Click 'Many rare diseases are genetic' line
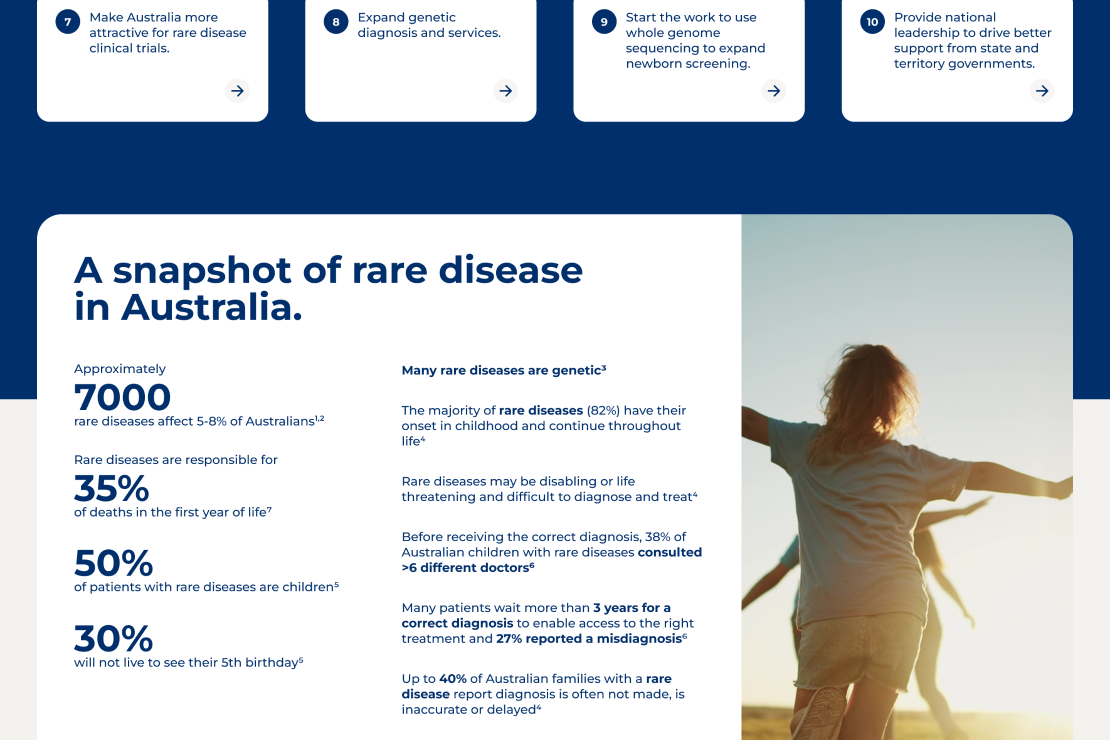Viewport: 1110px width, 740px height. click(x=504, y=370)
